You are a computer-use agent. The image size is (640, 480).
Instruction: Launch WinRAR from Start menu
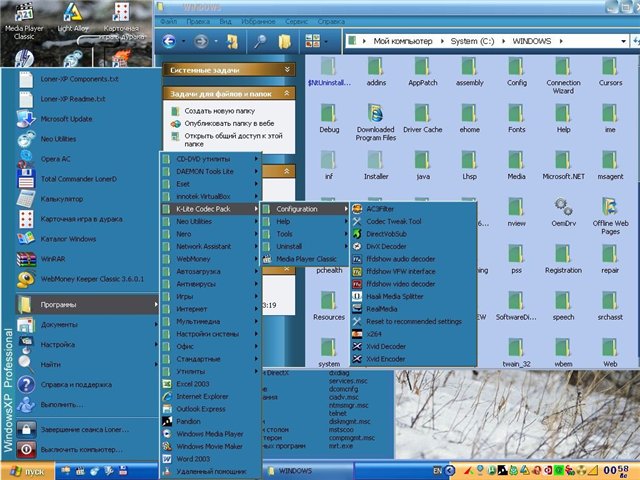pyautogui.click(x=87, y=259)
